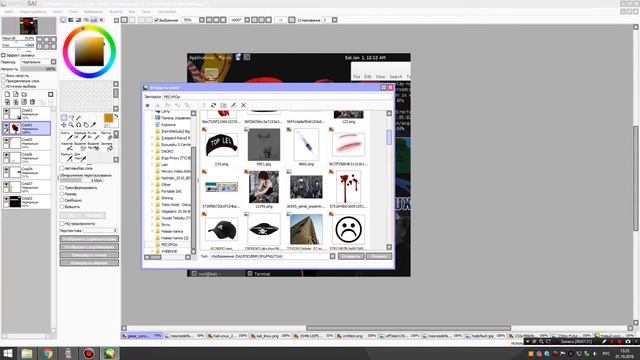Open File Explorer from the taskbar

coord(27,353)
